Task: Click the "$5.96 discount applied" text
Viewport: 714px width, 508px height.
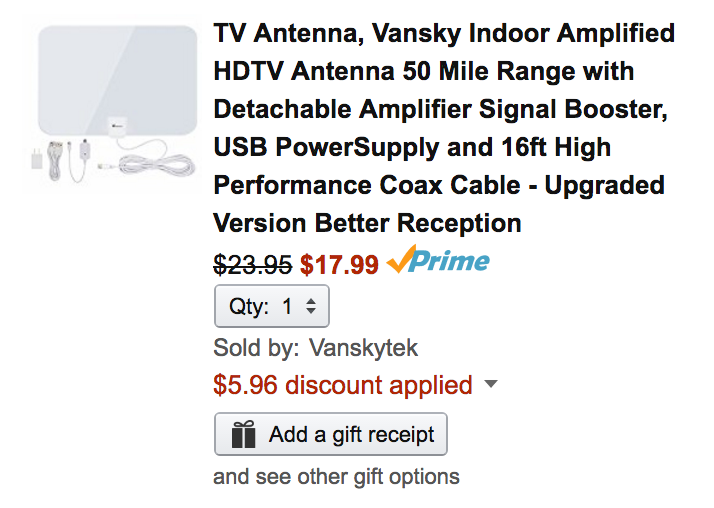Action: pyautogui.click(x=343, y=385)
